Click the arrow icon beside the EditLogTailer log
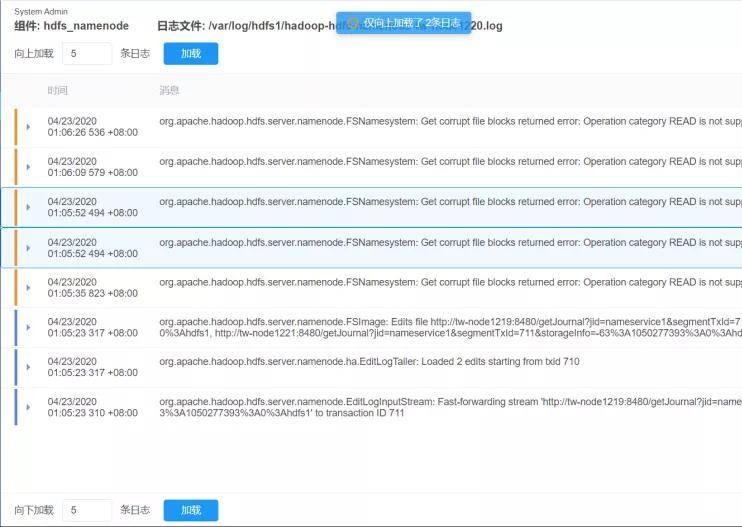Image resolution: width=742 pixels, height=527 pixels. (x=28, y=367)
